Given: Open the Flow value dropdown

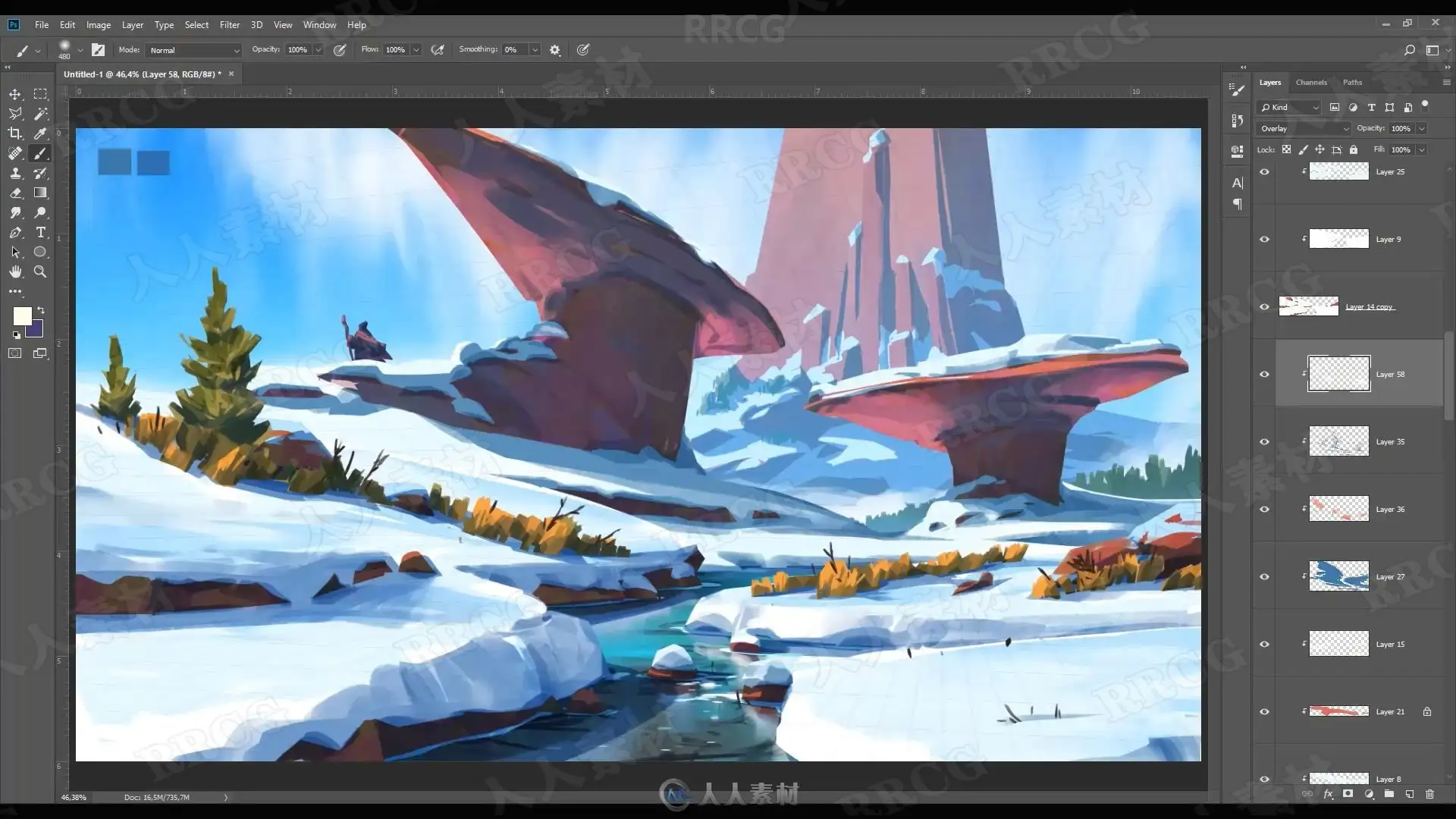Looking at the screenshot, I should pos(416,50).
